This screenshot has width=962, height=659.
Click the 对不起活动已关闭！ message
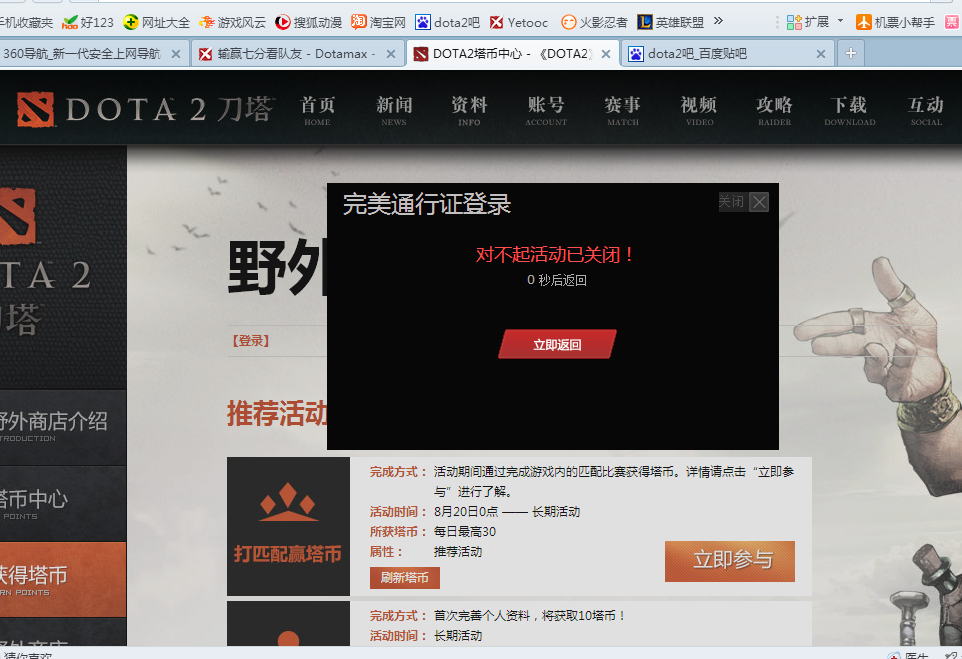pos(556,254)
